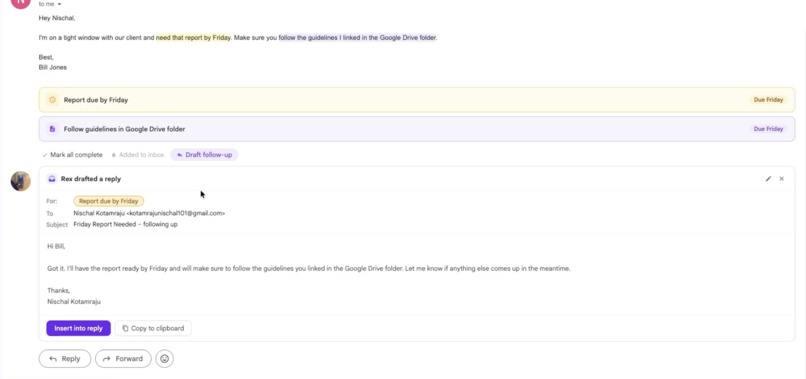Viewport: 806px width, 379px height.
Task: Click the Draft follow-up button
Action: click(x=204, y=155)
